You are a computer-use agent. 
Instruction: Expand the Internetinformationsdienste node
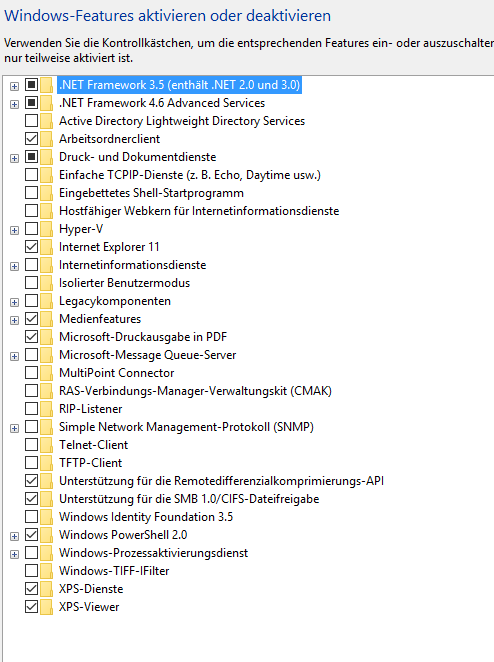tap(14, 266)
